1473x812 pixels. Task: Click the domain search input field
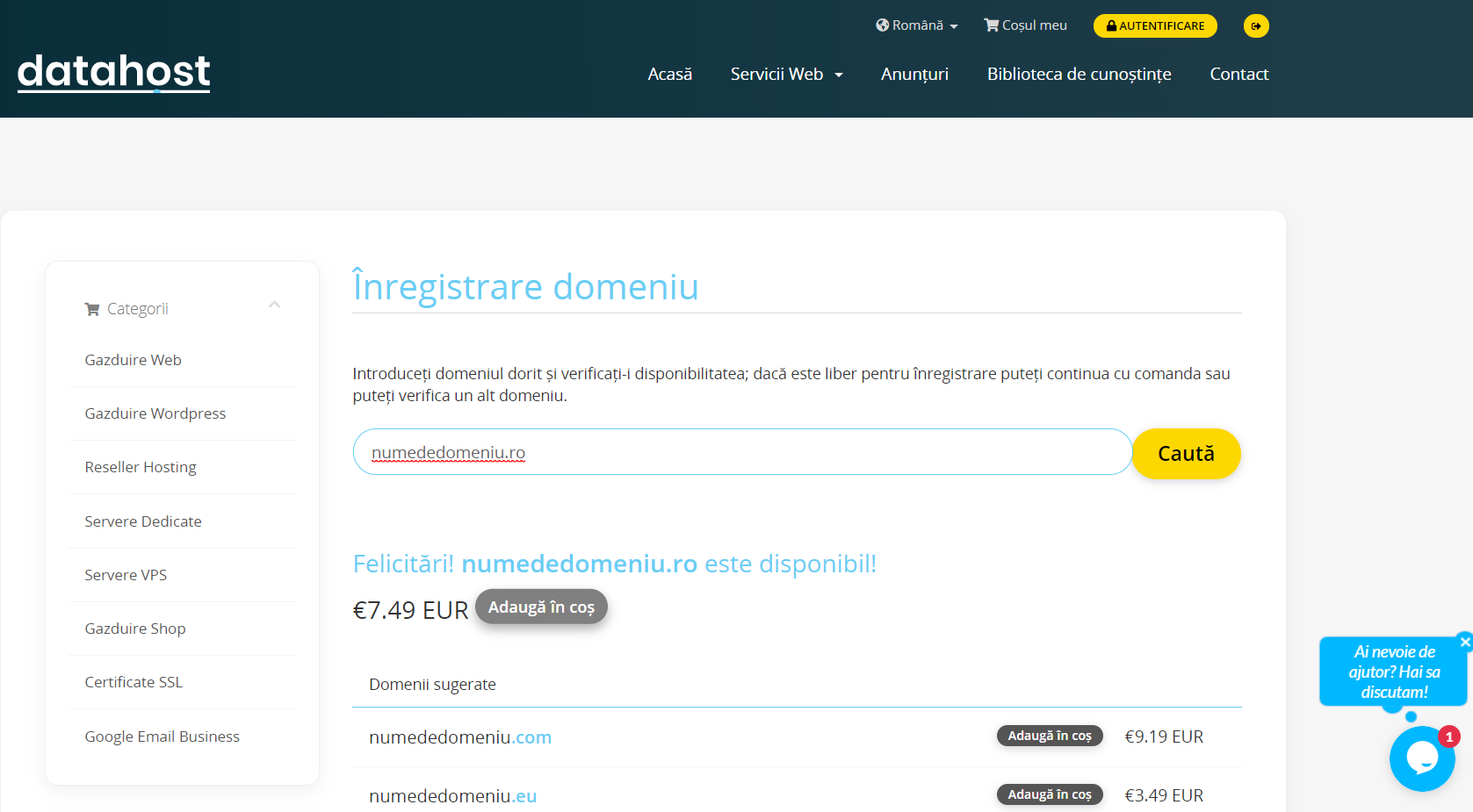pyautogui.click(x=742, y=452)
